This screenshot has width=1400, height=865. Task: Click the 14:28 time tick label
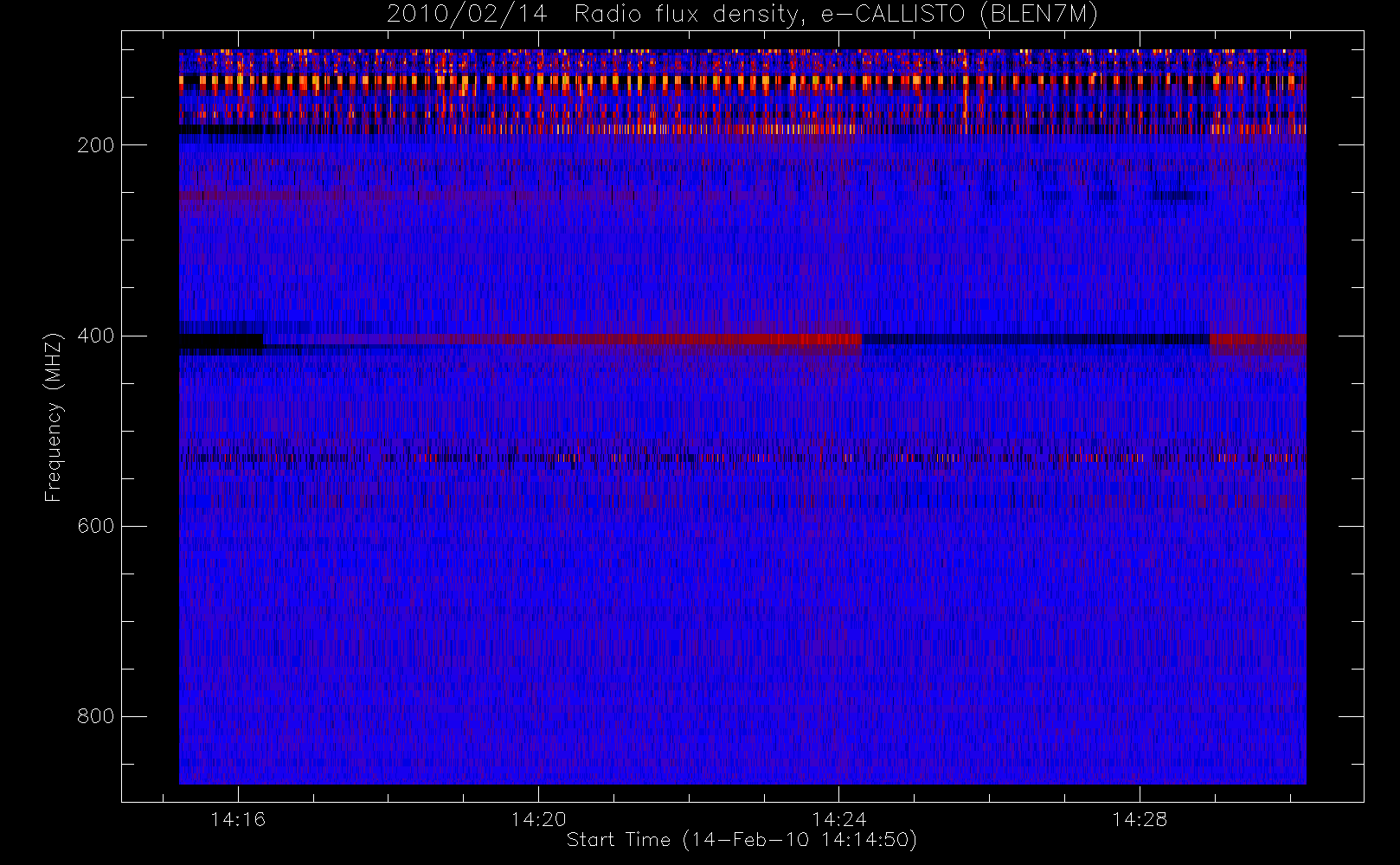pos(1139,819)
